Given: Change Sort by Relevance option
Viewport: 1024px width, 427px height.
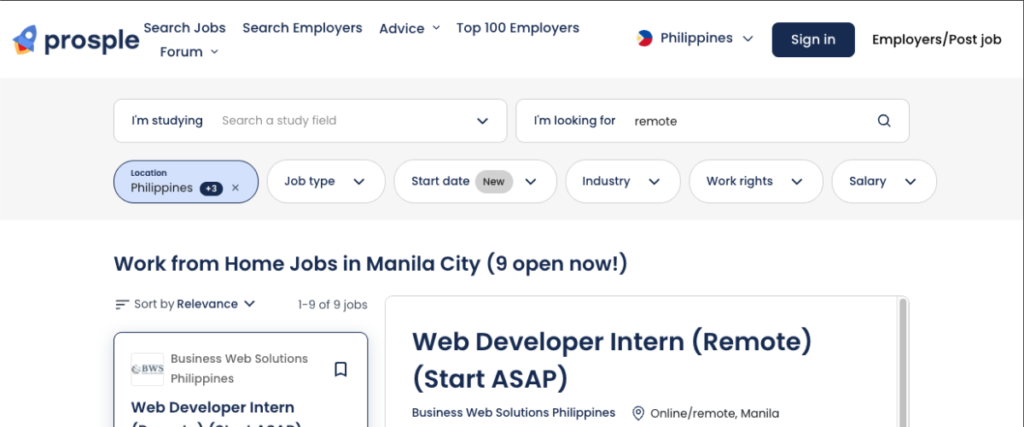Looking at the screenshot, I should pos(215,304).
